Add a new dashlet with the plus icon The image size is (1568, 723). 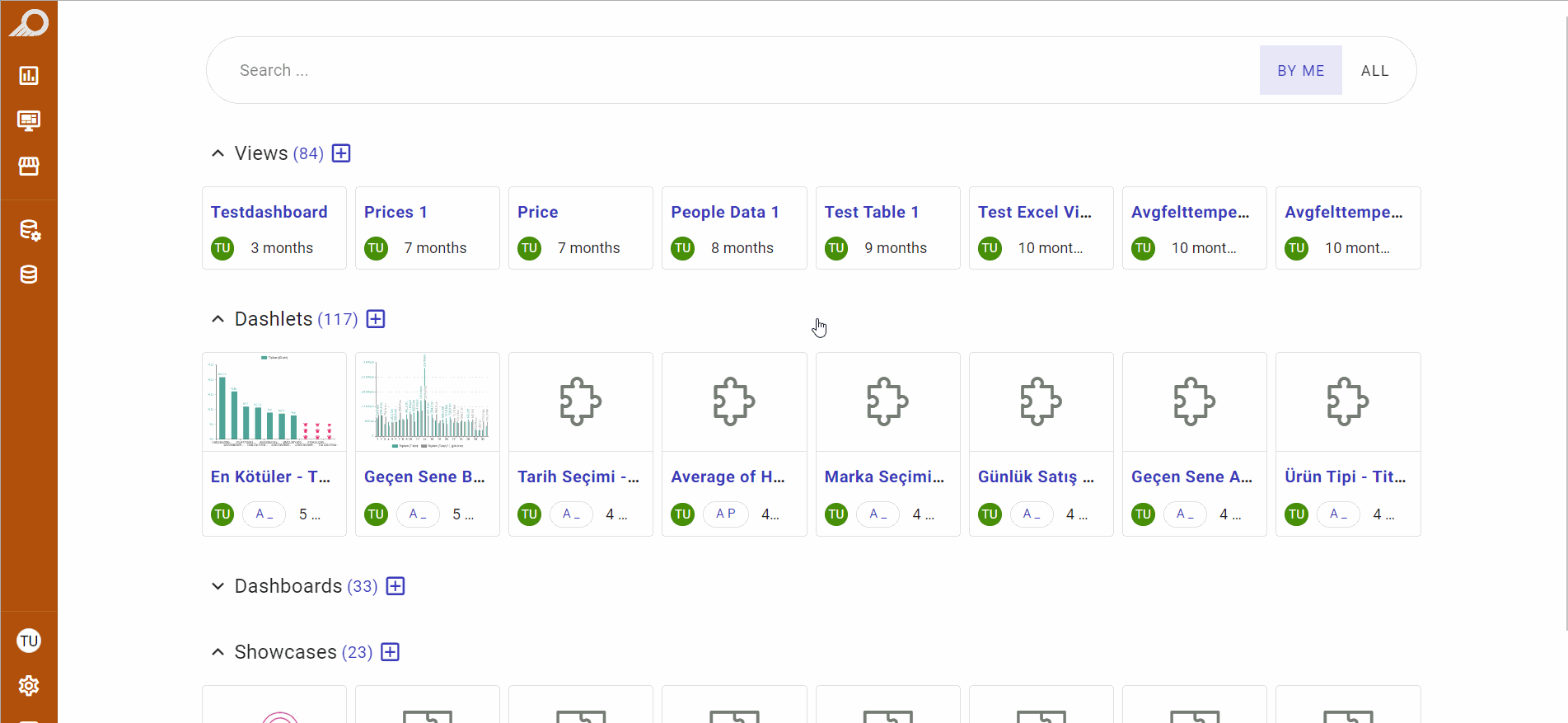coord(376,319)
